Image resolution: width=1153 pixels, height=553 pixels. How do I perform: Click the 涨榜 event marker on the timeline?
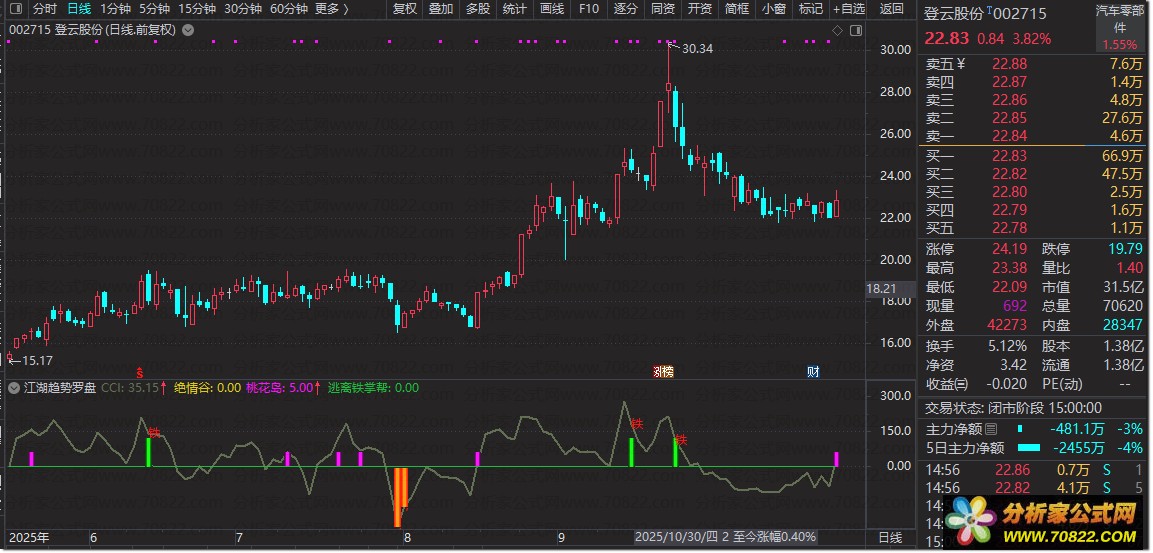tap(663, 371)
